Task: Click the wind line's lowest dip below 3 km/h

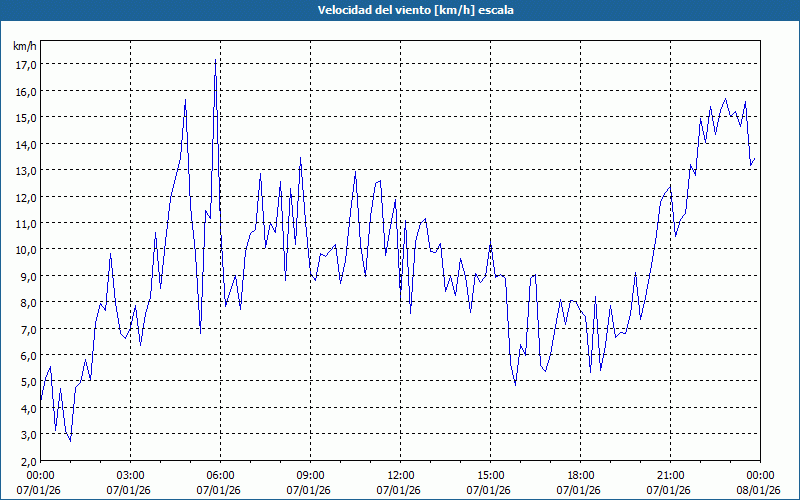Action: click(70, 441)
